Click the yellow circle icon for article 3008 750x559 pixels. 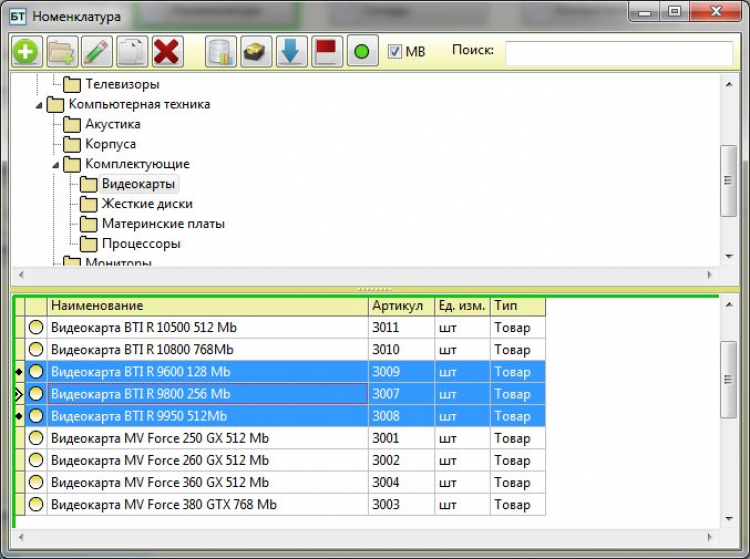36,416
